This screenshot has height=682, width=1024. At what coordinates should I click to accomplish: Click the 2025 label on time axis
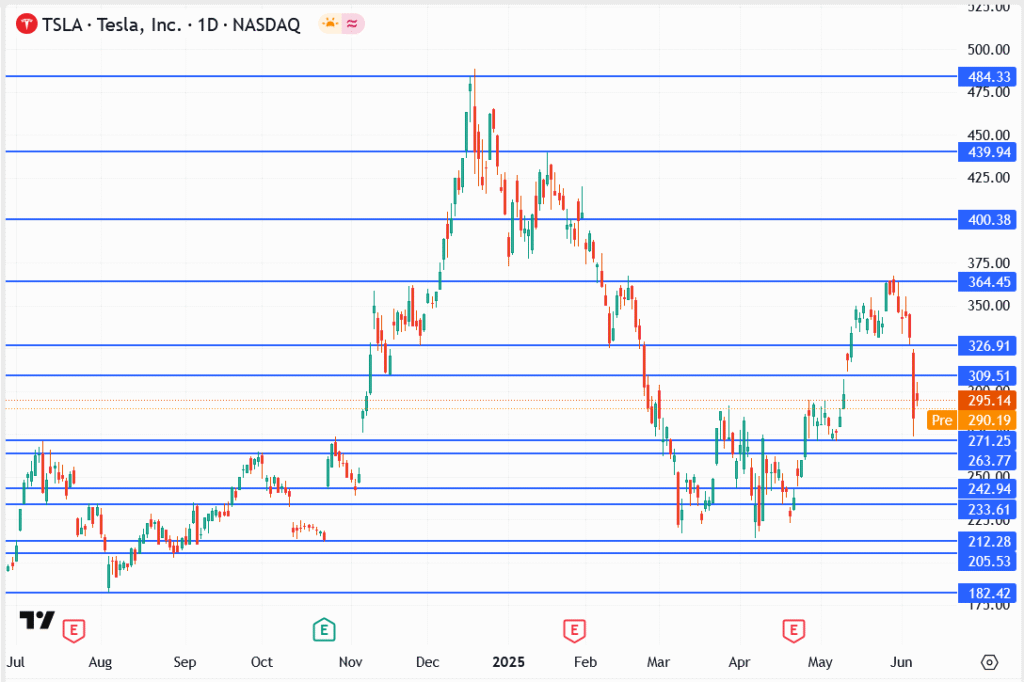click(x=507, y=662)
